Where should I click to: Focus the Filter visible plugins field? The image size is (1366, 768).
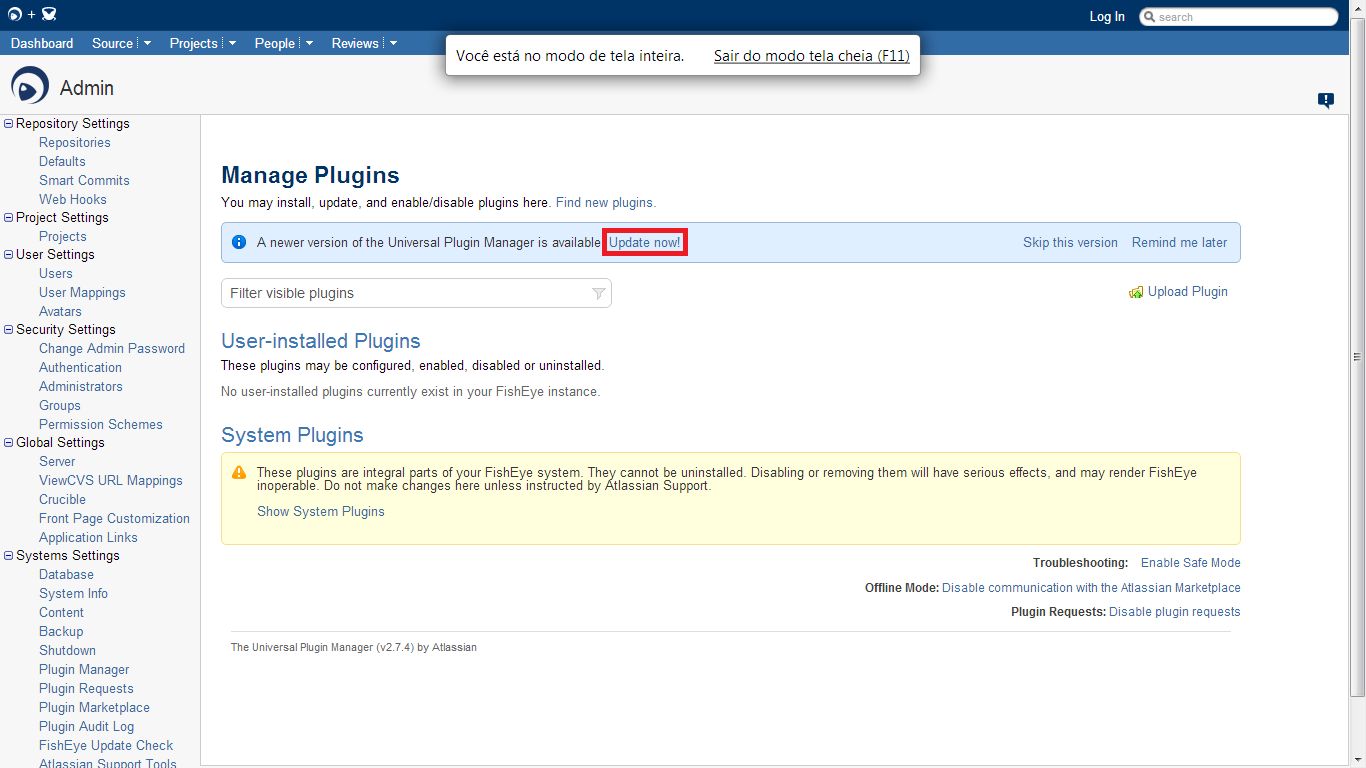(x=416, y=293)
